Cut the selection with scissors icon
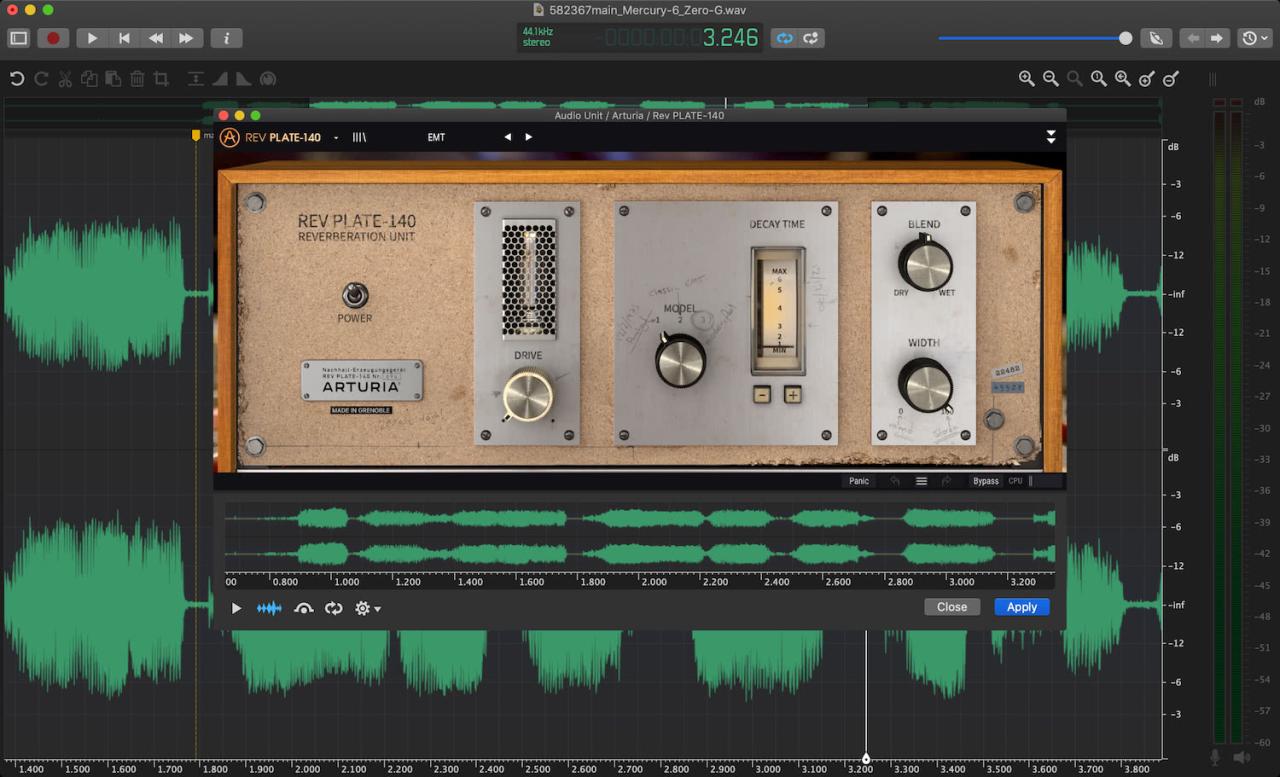The image size is (1280, 777). coord(65,79)
